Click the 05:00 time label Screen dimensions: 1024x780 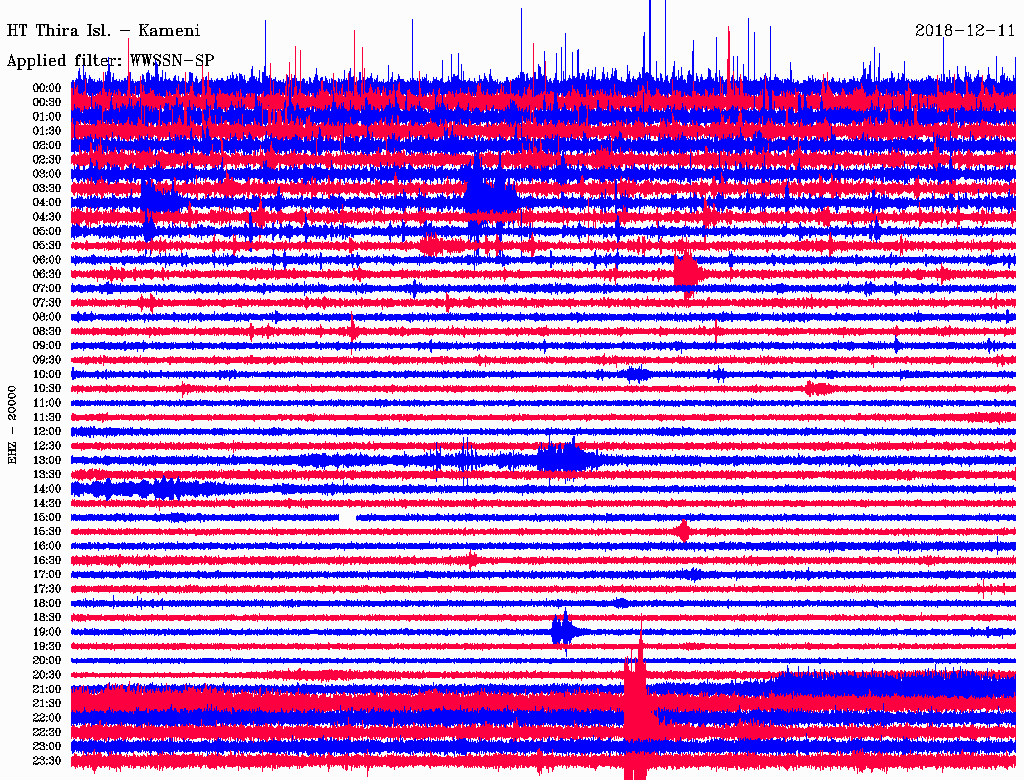coord(47,231)
